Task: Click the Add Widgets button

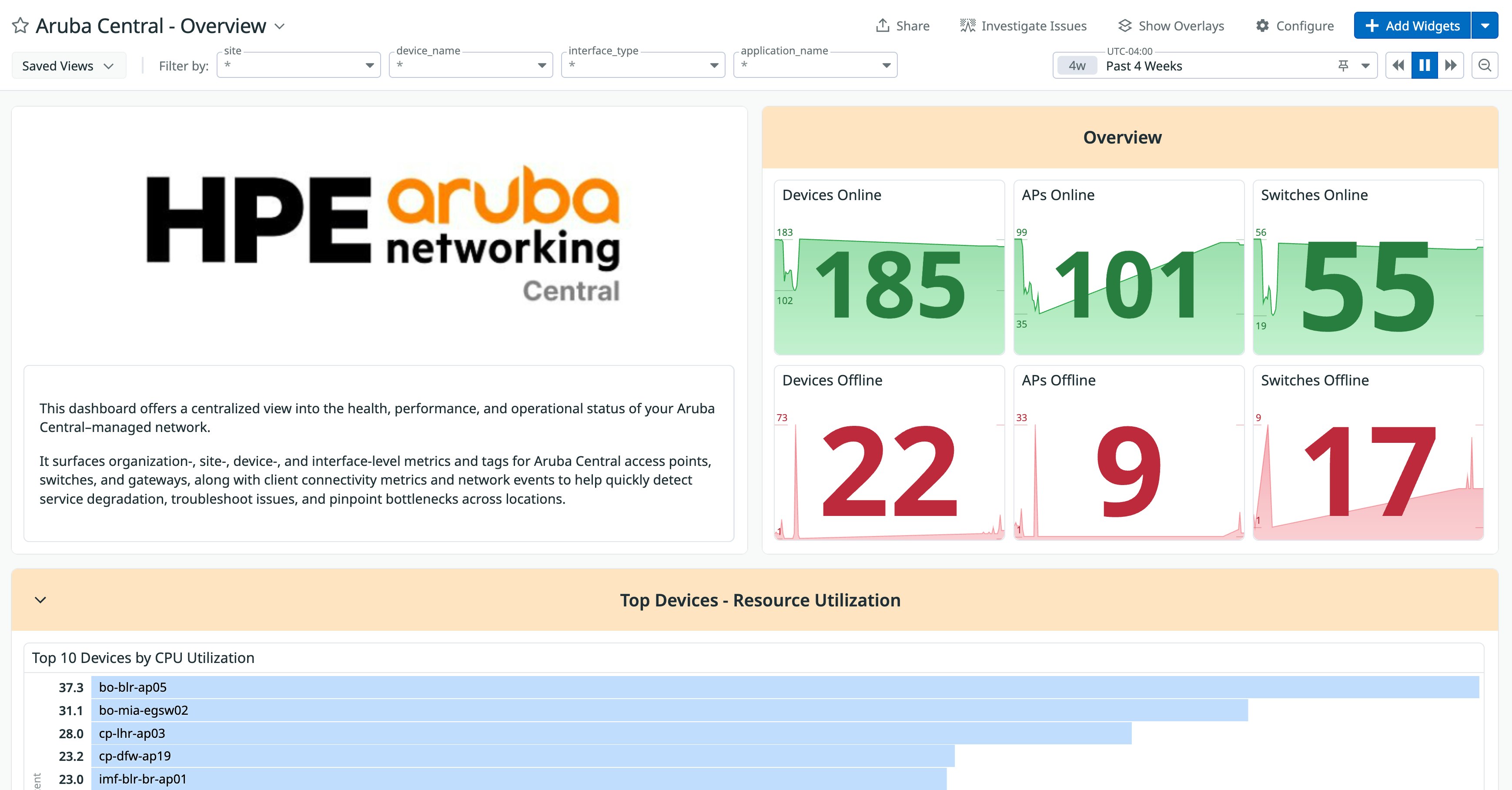Action: coord(1412,25)
